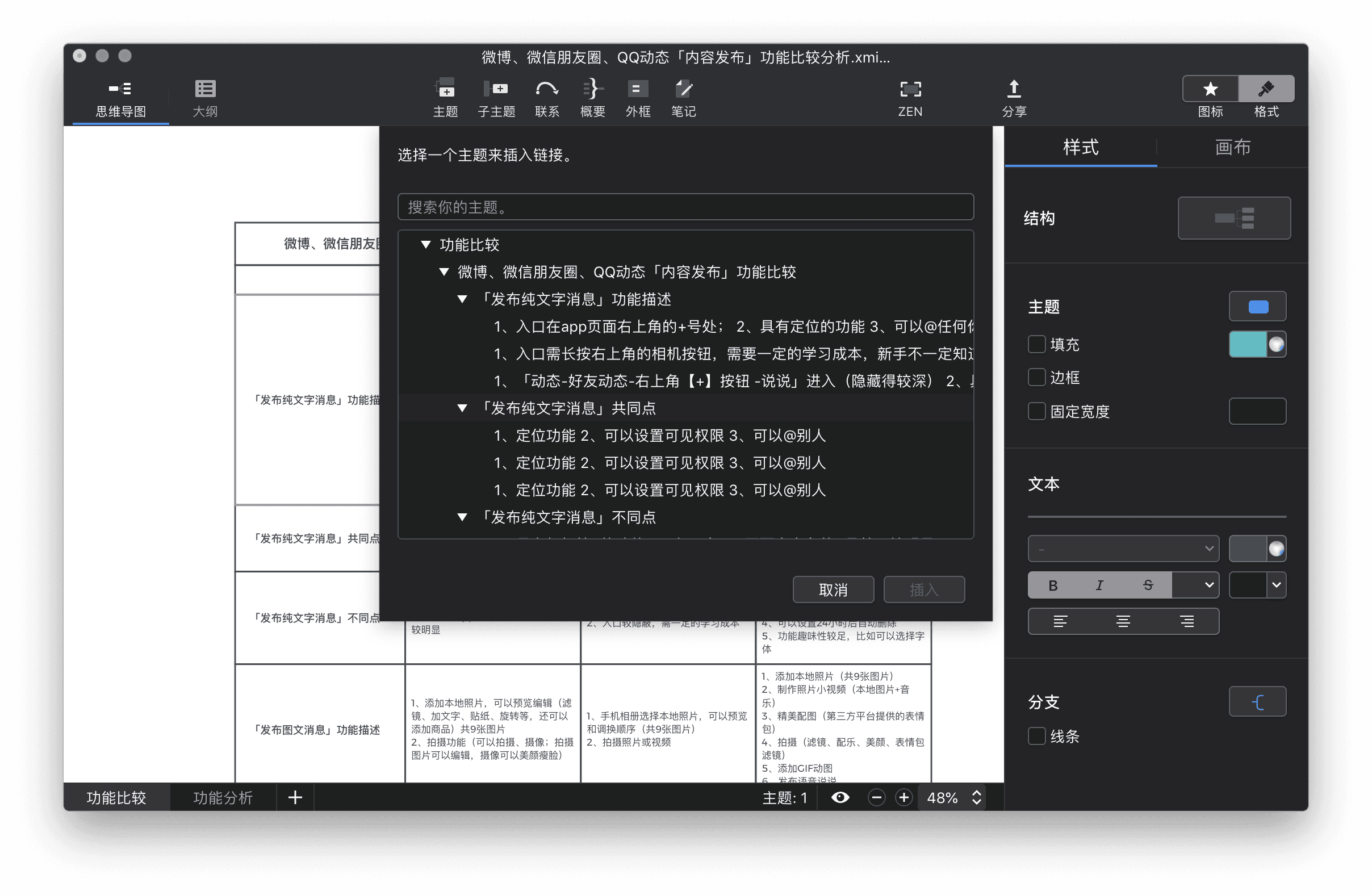This screenshot has width=1372, height=895.
Task: Switch to the 大纲 outline view
Action: tap(204, 97)
